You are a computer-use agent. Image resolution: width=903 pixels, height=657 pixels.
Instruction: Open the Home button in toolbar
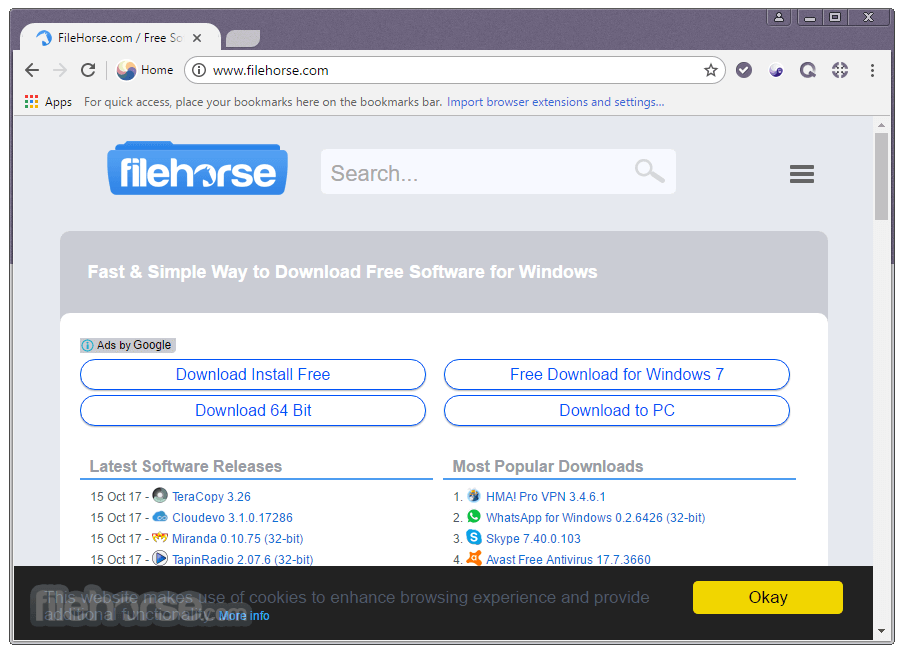point(145,70)
